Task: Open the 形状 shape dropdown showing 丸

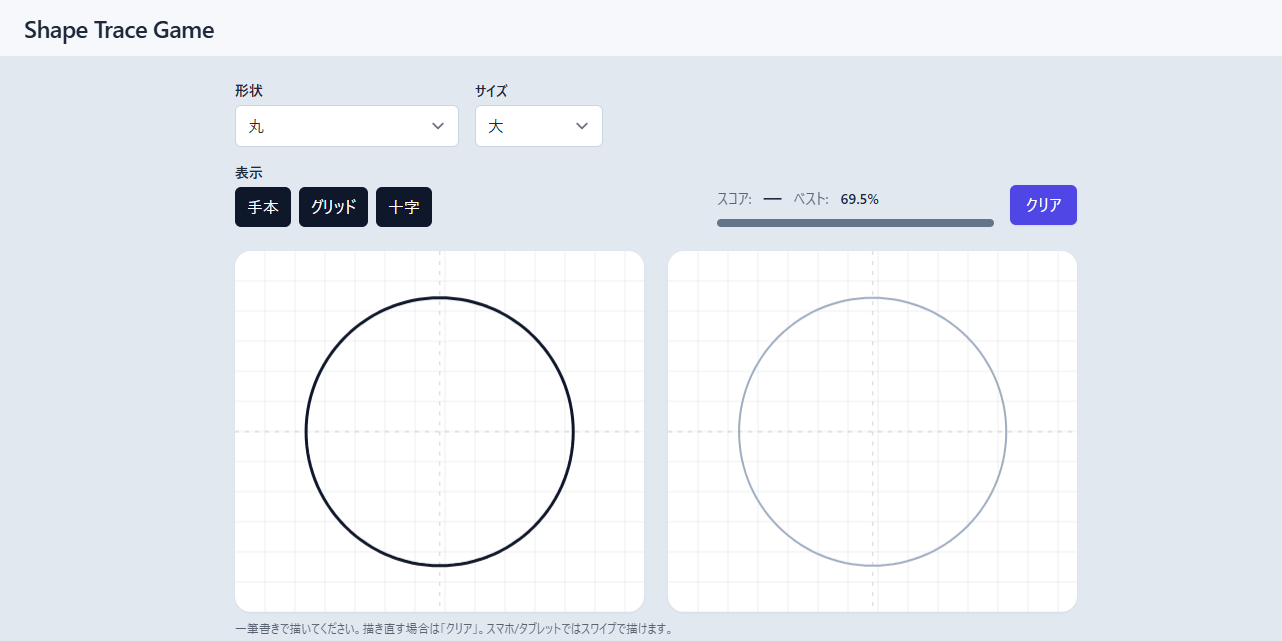Action: [x=347, y=126]
